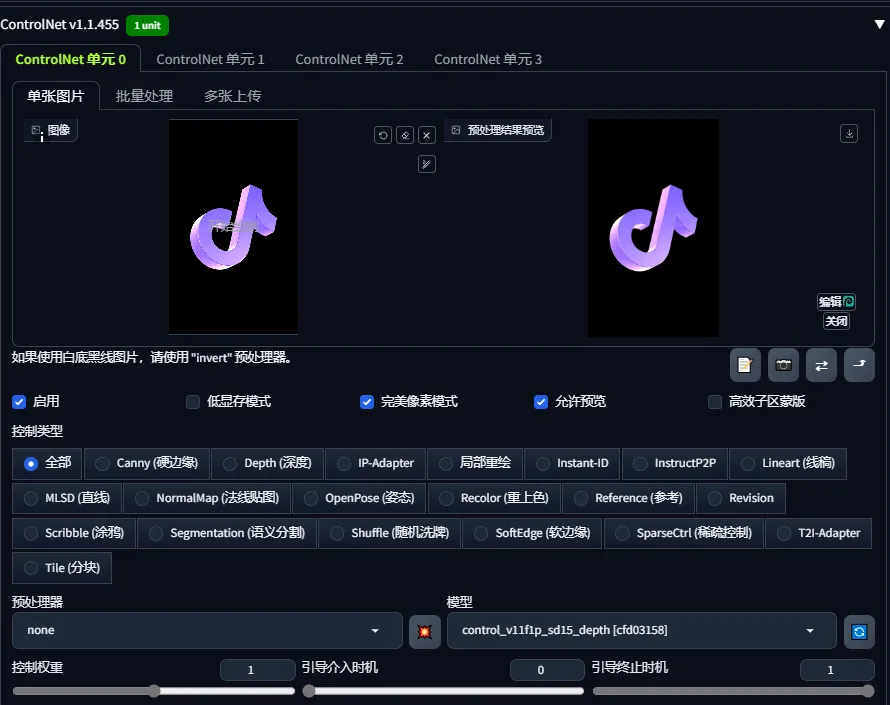Open the new canvas notepad icon
The height and width of the screenshot is (705, 890).
745,365
